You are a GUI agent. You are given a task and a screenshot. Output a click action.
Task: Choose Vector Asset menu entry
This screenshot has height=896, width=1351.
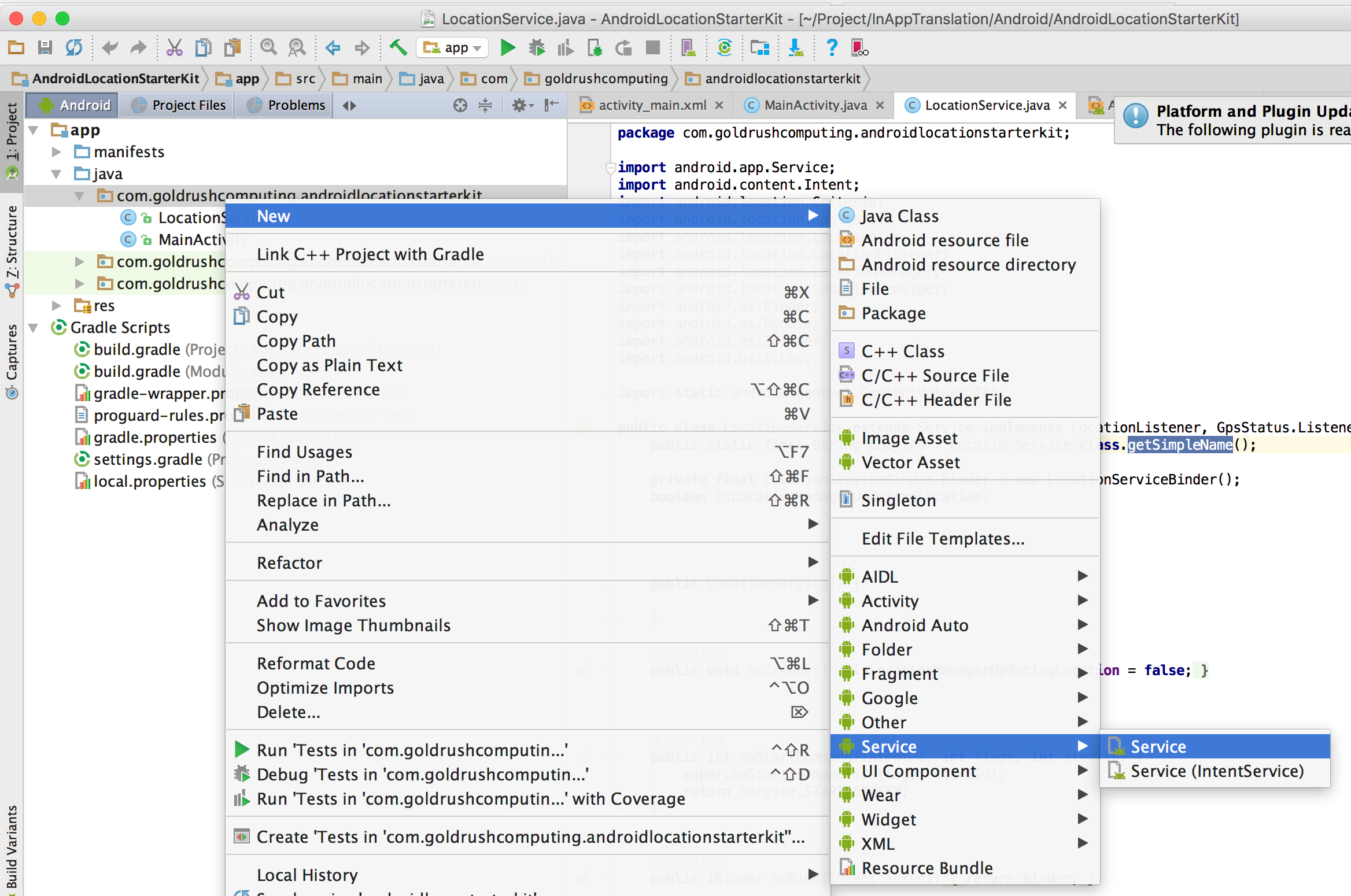[x=965, y=462]
